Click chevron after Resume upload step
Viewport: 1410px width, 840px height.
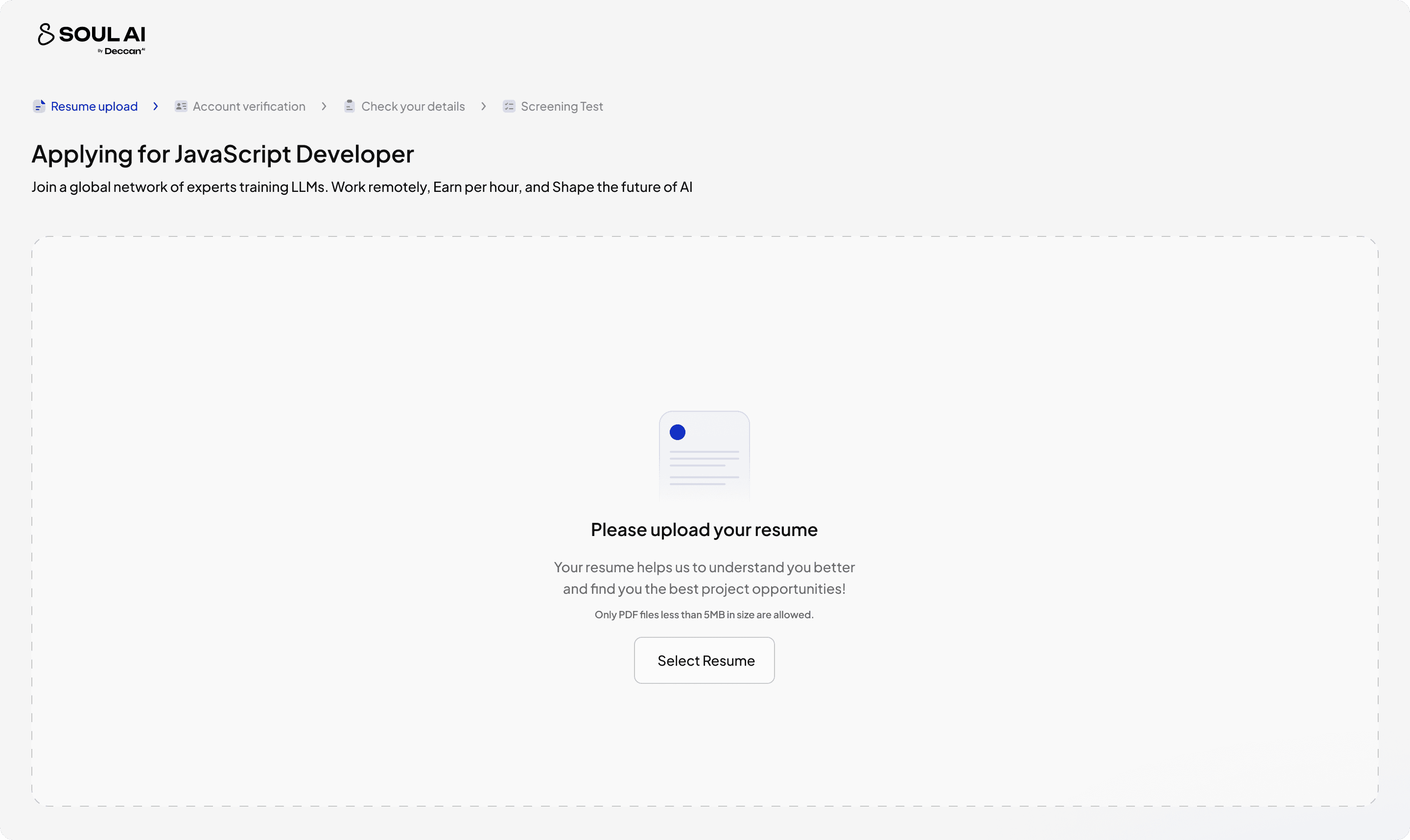[x=156, y=106]
